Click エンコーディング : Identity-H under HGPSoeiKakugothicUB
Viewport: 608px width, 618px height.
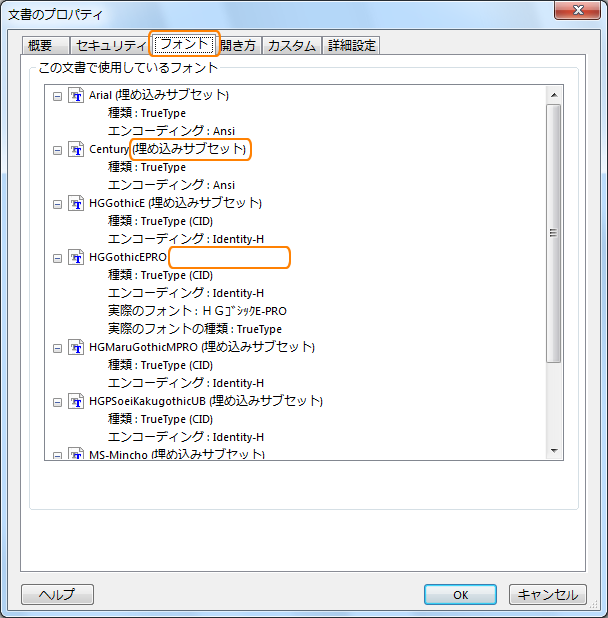click(186, 437)
